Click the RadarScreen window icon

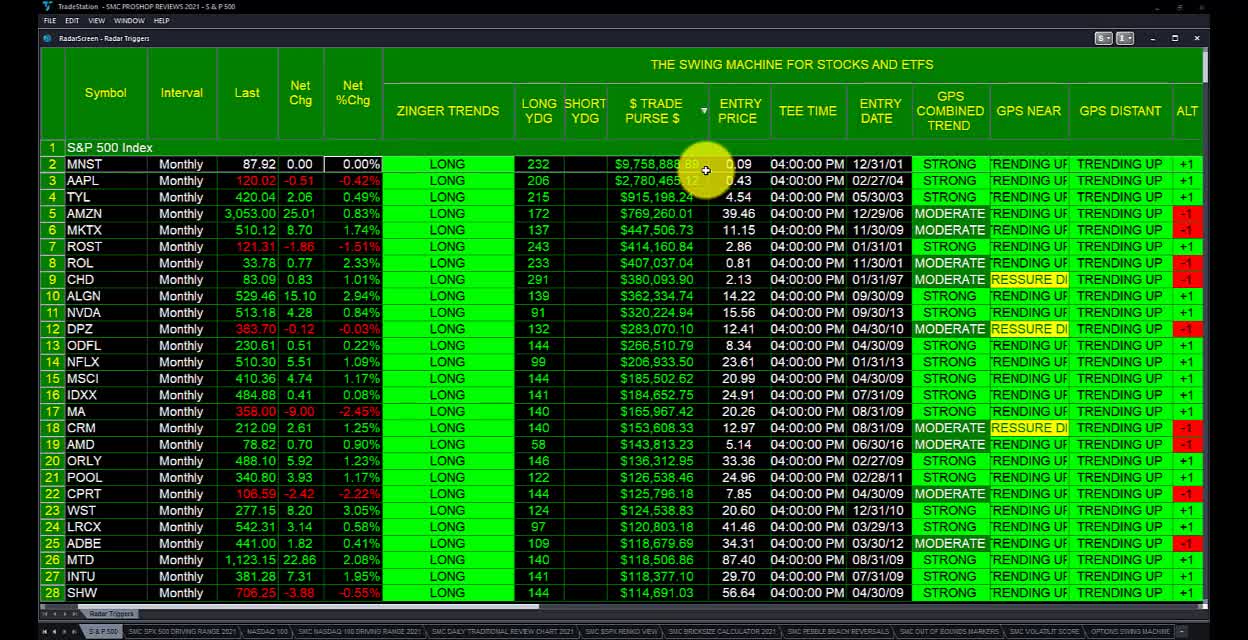point(47,38)
